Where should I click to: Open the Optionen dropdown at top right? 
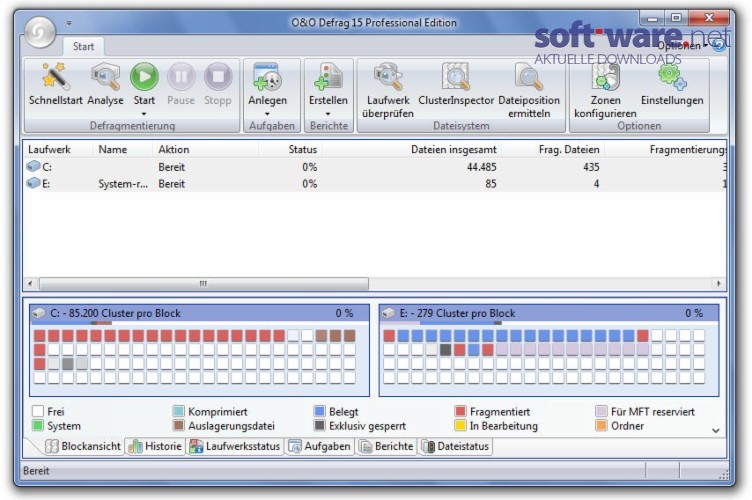(682, 46)
